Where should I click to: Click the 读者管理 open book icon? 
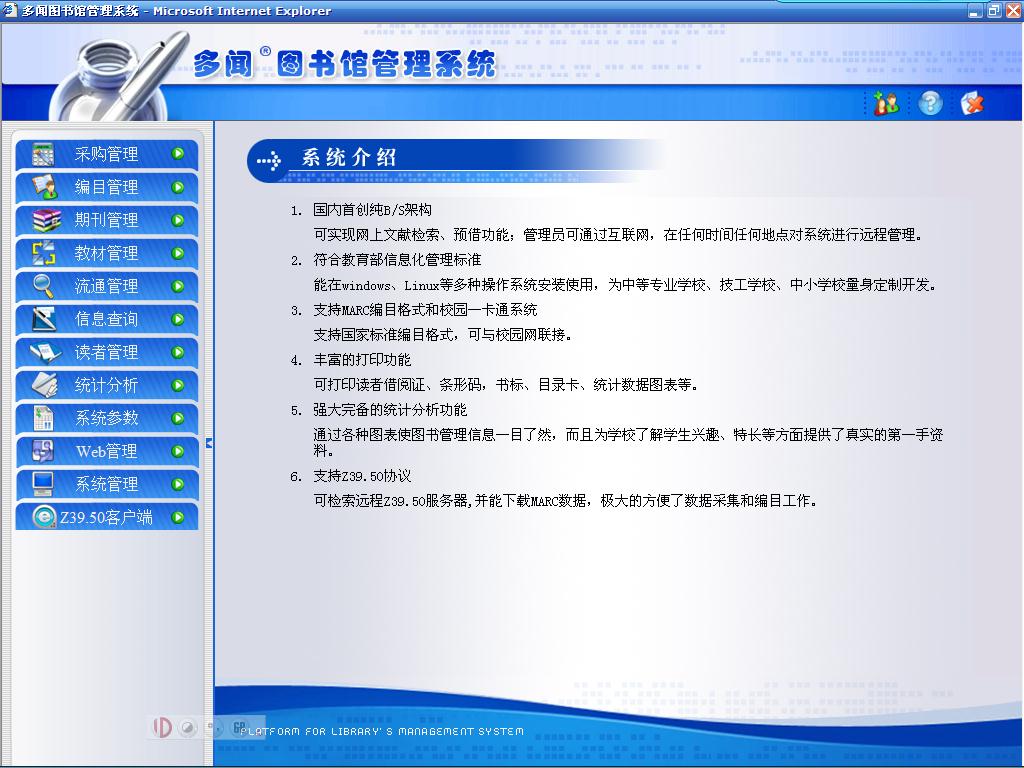tap(45, 352)
